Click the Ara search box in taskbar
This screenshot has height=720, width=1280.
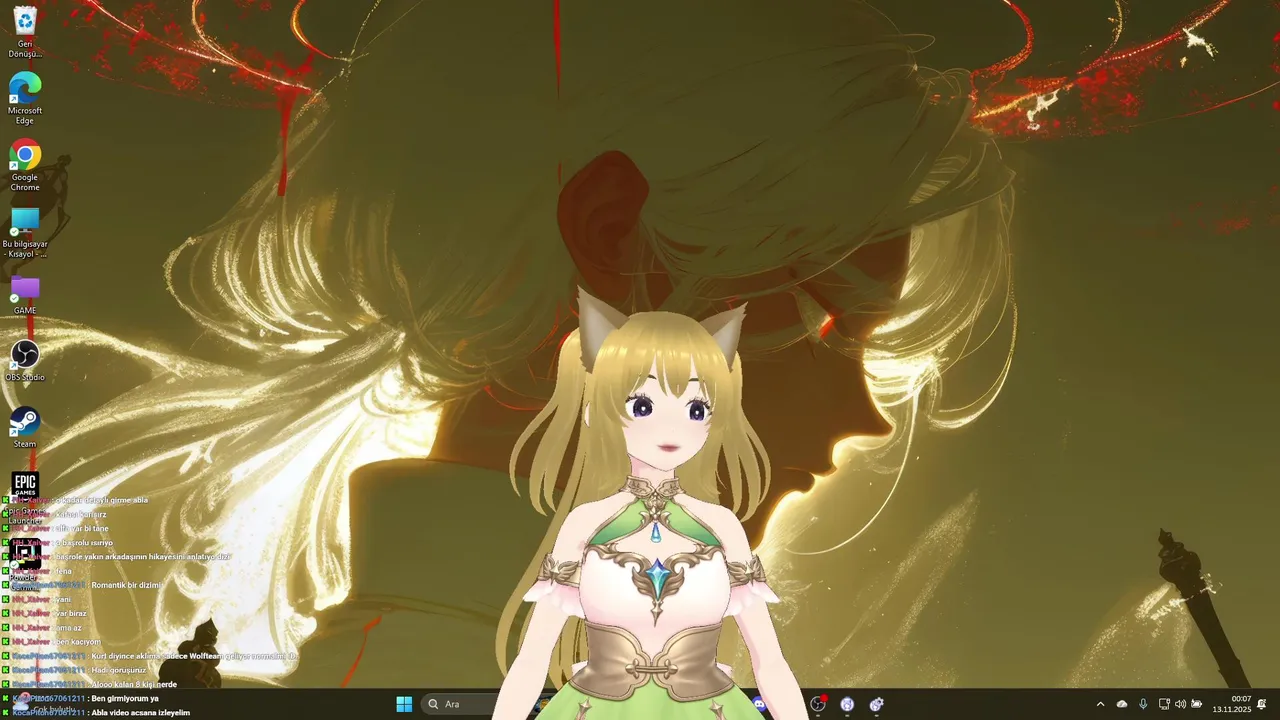click(459, 704)
